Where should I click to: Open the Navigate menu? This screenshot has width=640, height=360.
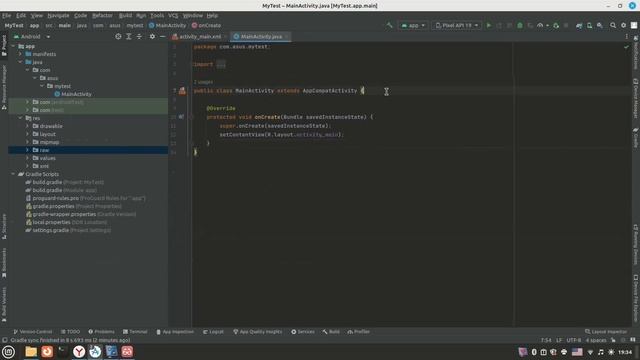[58, 16]
